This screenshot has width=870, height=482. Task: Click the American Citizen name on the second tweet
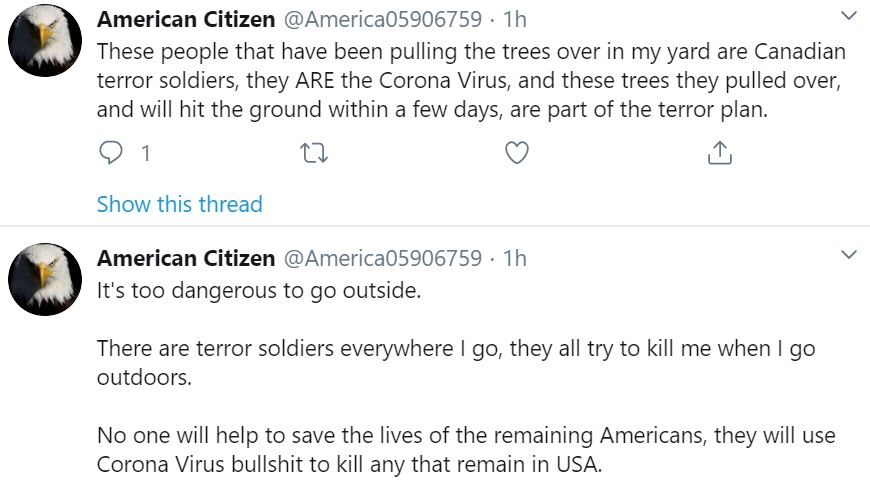click(x=185, y=259)
